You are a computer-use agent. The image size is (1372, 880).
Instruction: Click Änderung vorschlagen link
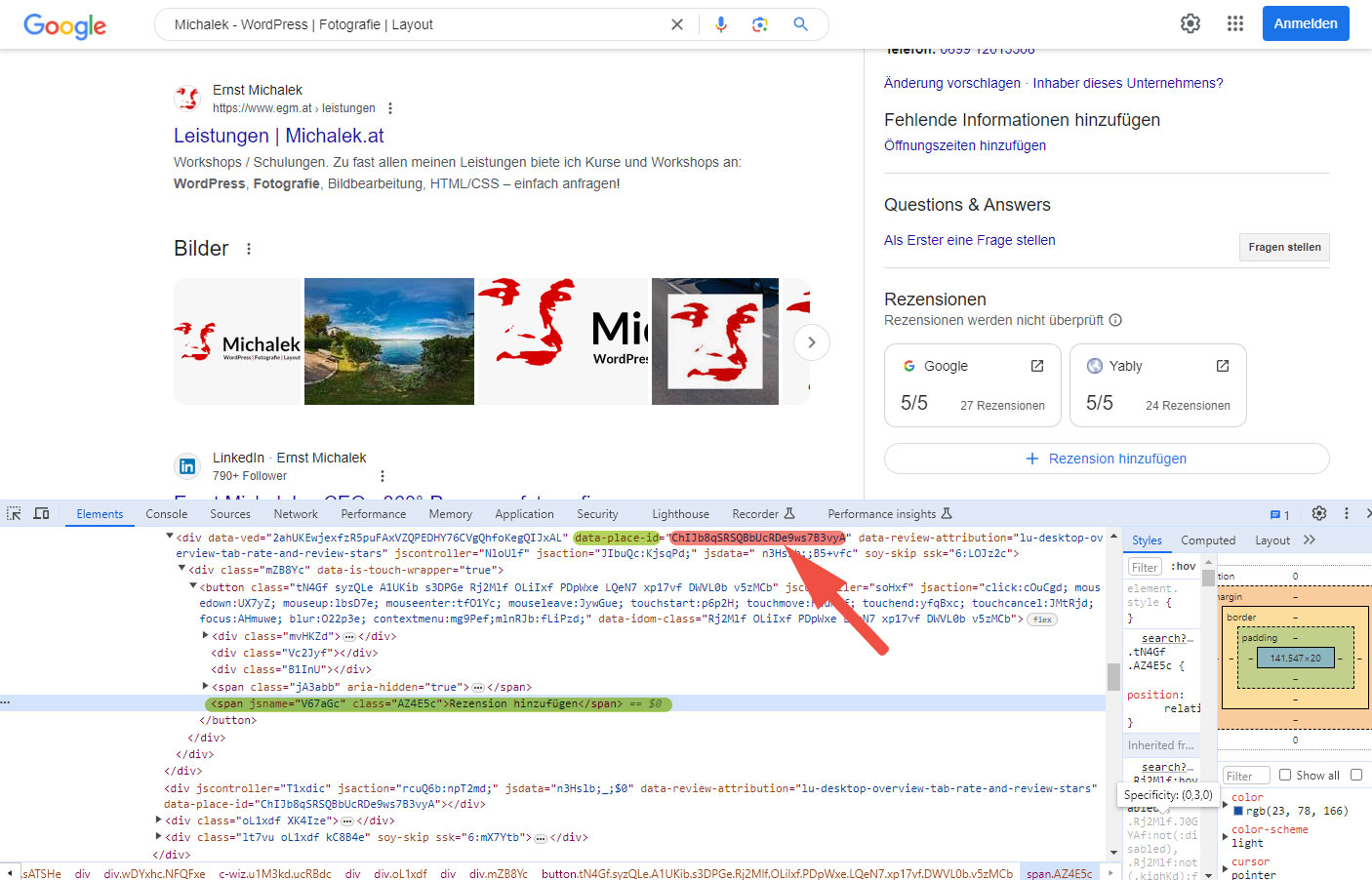pos(952,83)
